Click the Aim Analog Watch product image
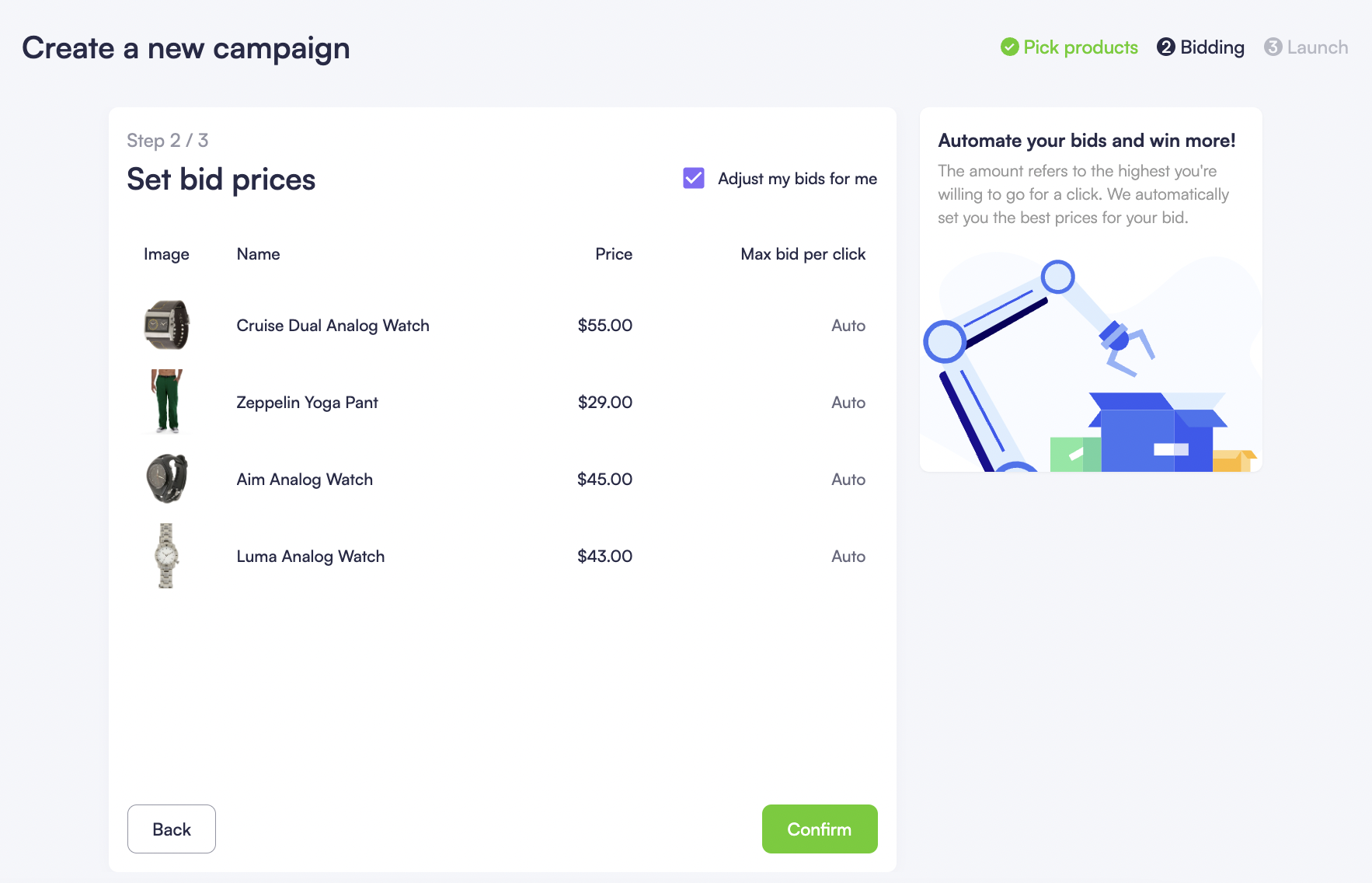1372x883 pixels. tap(167, 479)
